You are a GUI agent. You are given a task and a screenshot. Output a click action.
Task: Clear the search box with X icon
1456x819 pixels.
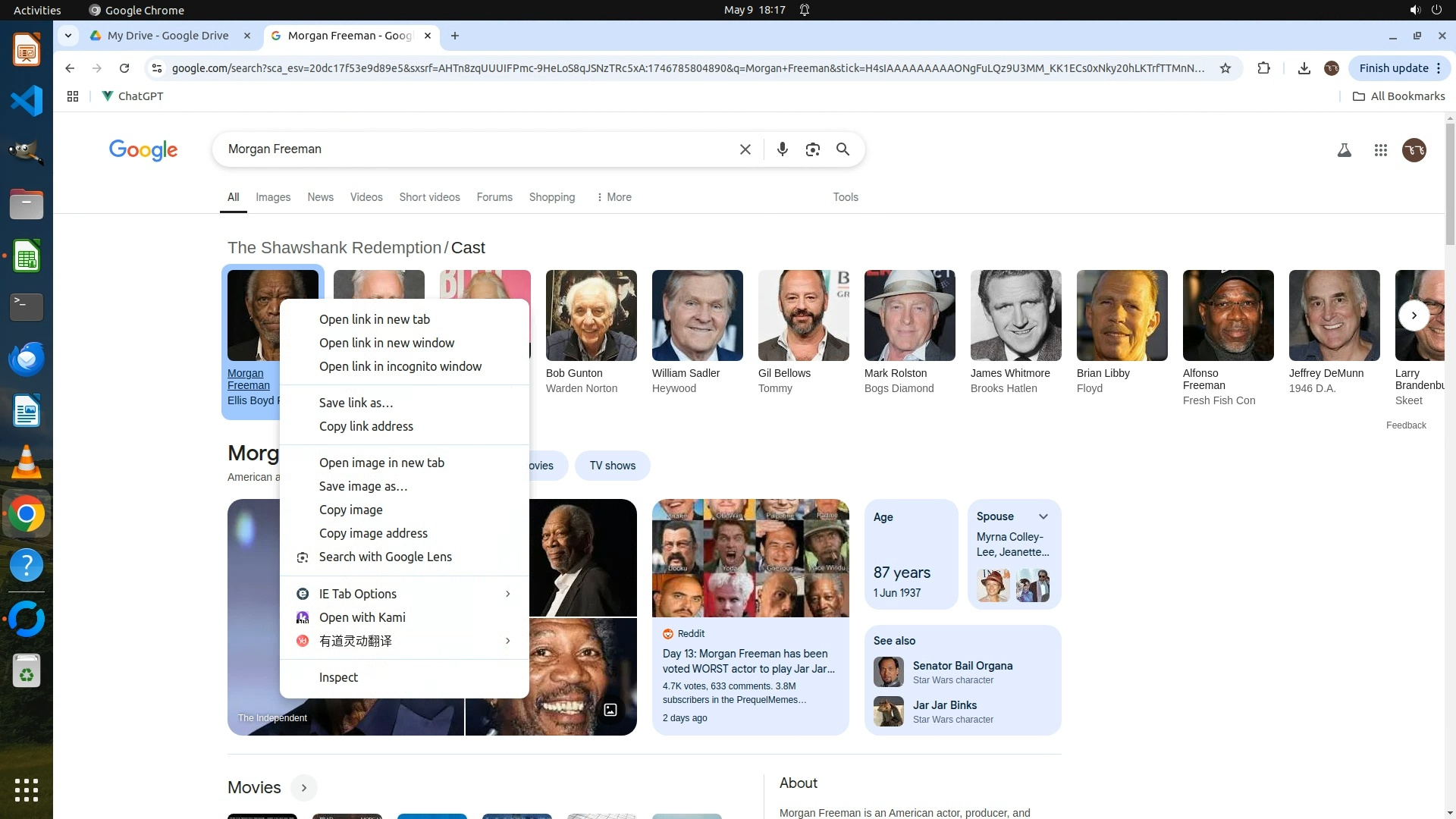click(745, 149)
